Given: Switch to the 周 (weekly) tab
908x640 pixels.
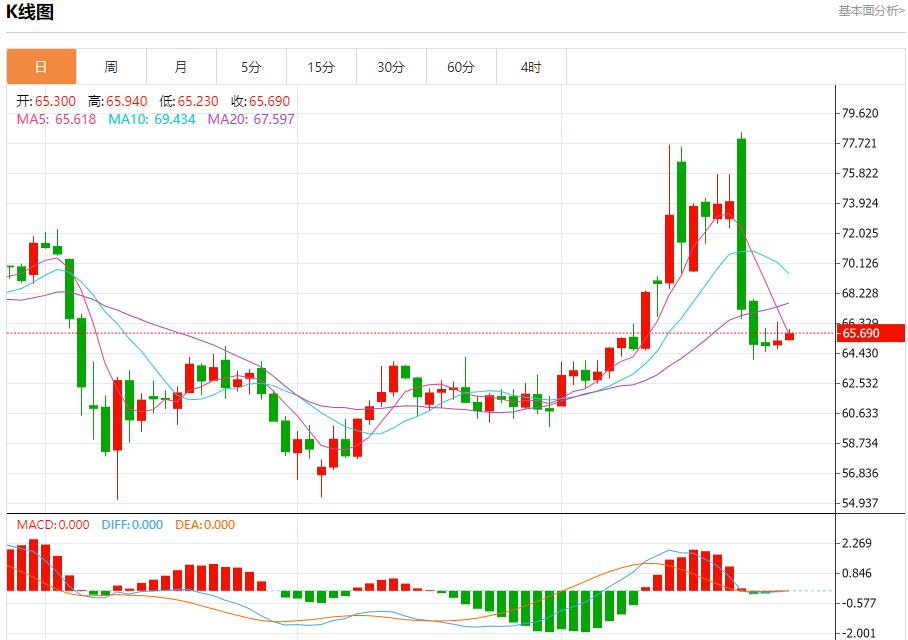Looking at the screenshot, I should click(x=111, y=67).
